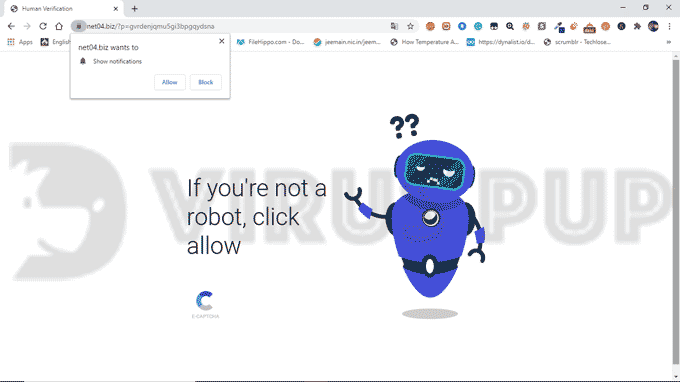Open the magnifying glass extension icon
The image size is (680, 382).
tap(510, 26)
